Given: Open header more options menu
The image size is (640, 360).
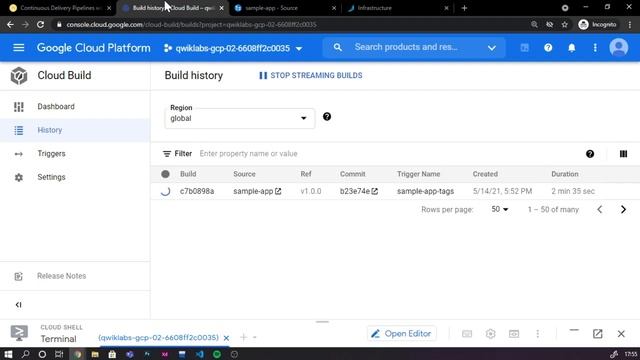Looking at the screenshot, I should tap(595, 48).
